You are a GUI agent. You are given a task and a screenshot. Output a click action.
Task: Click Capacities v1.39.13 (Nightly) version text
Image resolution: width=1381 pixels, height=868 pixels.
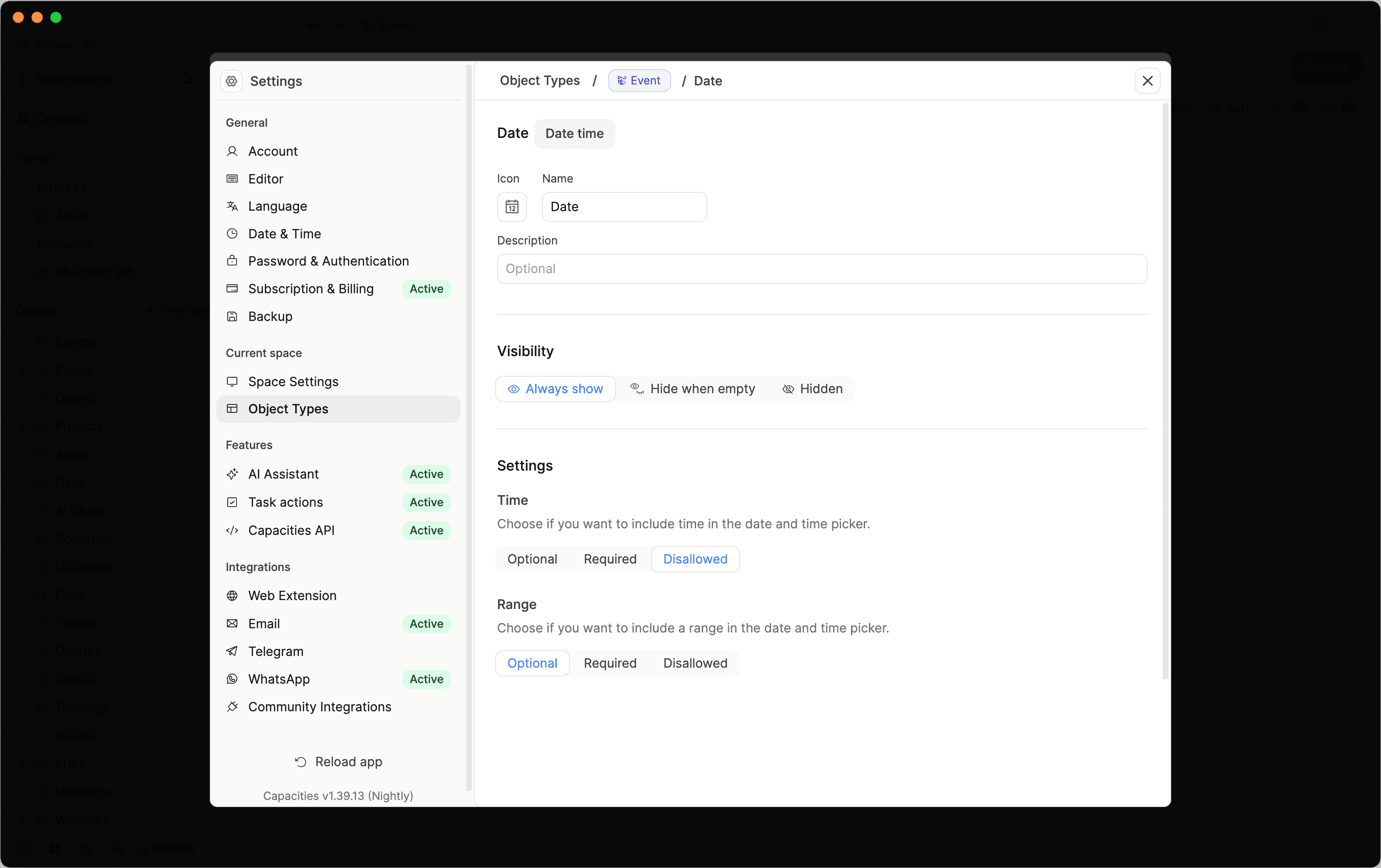pyautogui.click(x=338, y=796)
